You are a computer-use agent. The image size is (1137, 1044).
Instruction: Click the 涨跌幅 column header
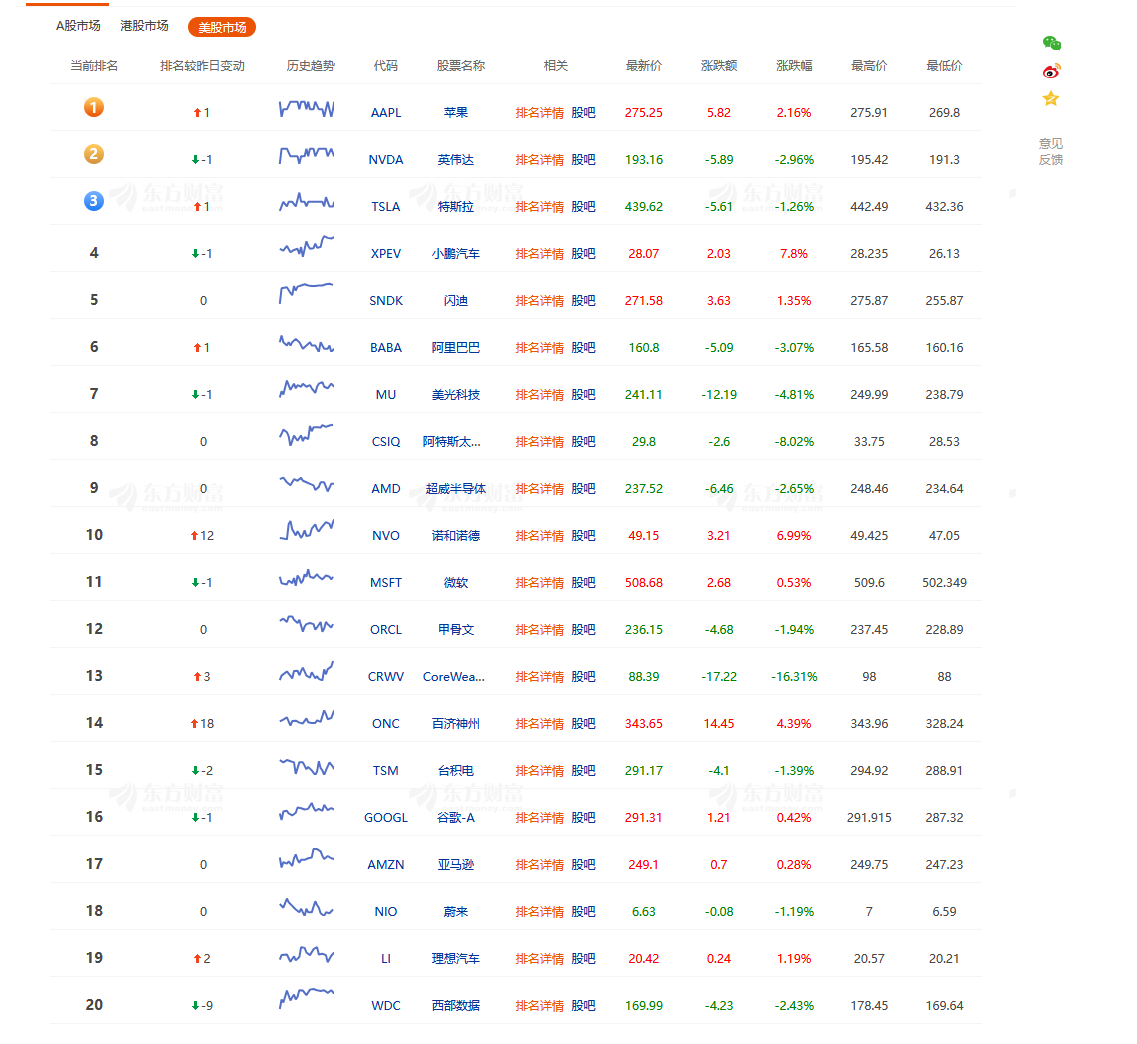coord(794,66)
